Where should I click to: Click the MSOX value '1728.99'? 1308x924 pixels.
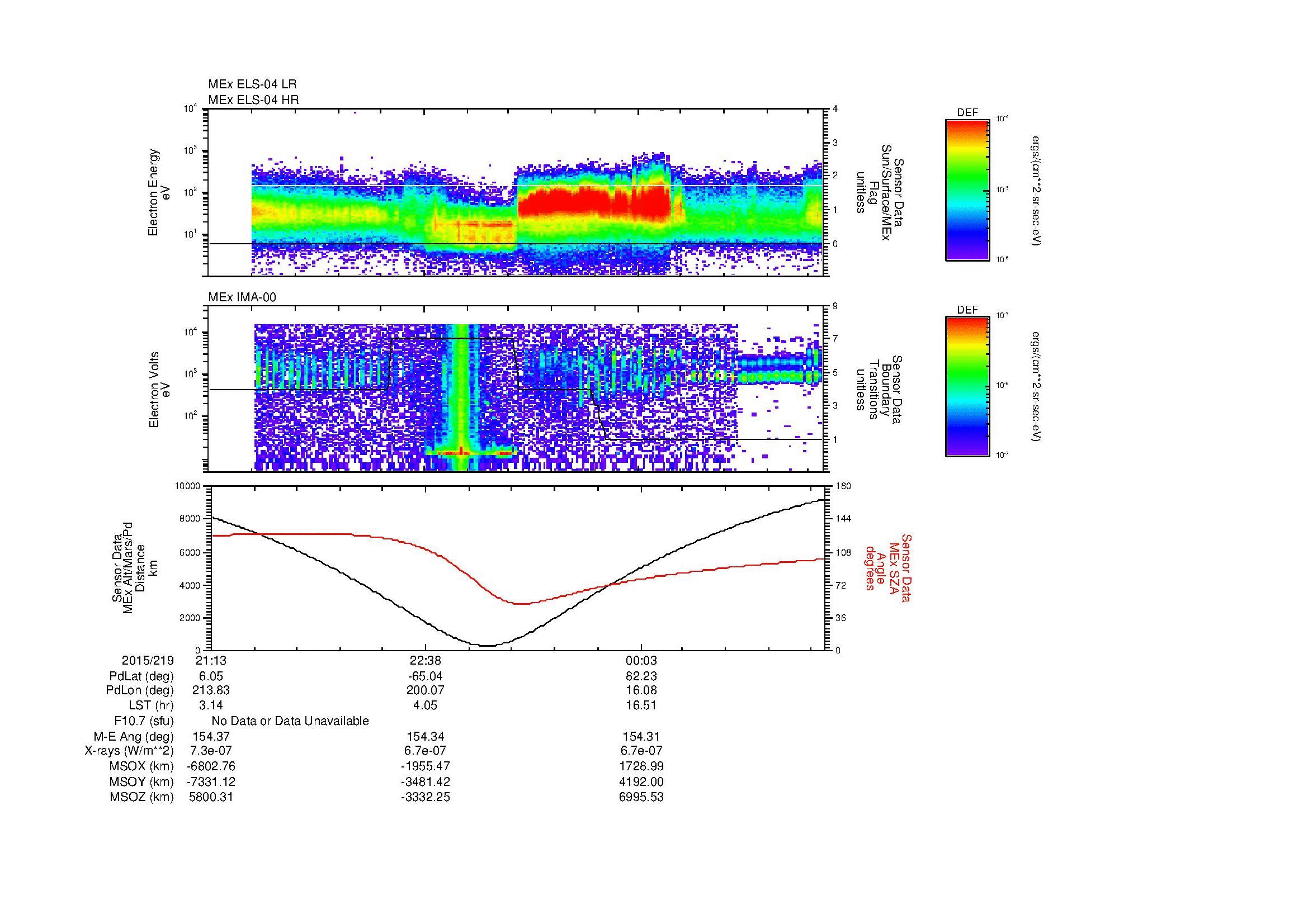coord(641,766)
